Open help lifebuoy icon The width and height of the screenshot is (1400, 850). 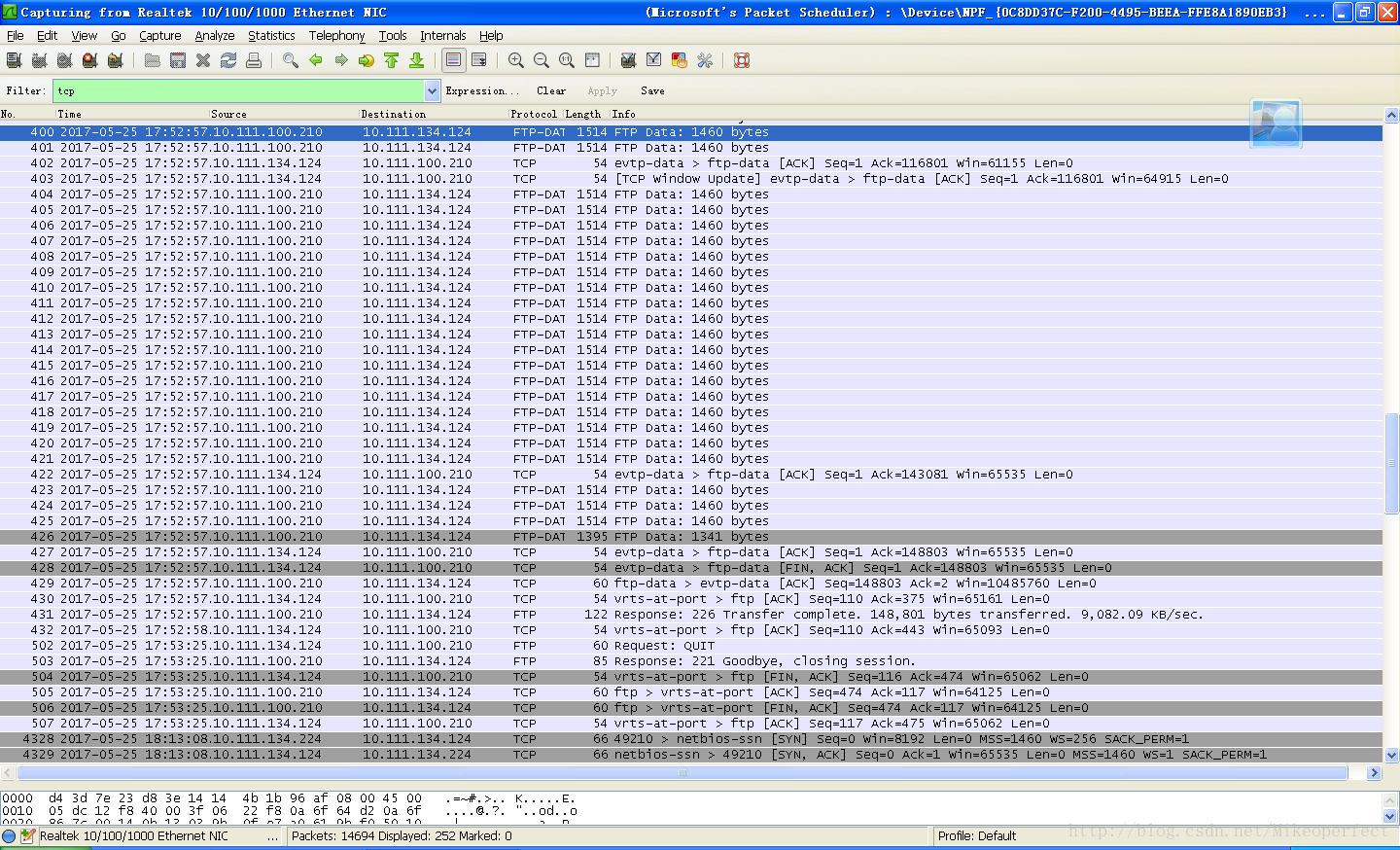click(742, 60)
